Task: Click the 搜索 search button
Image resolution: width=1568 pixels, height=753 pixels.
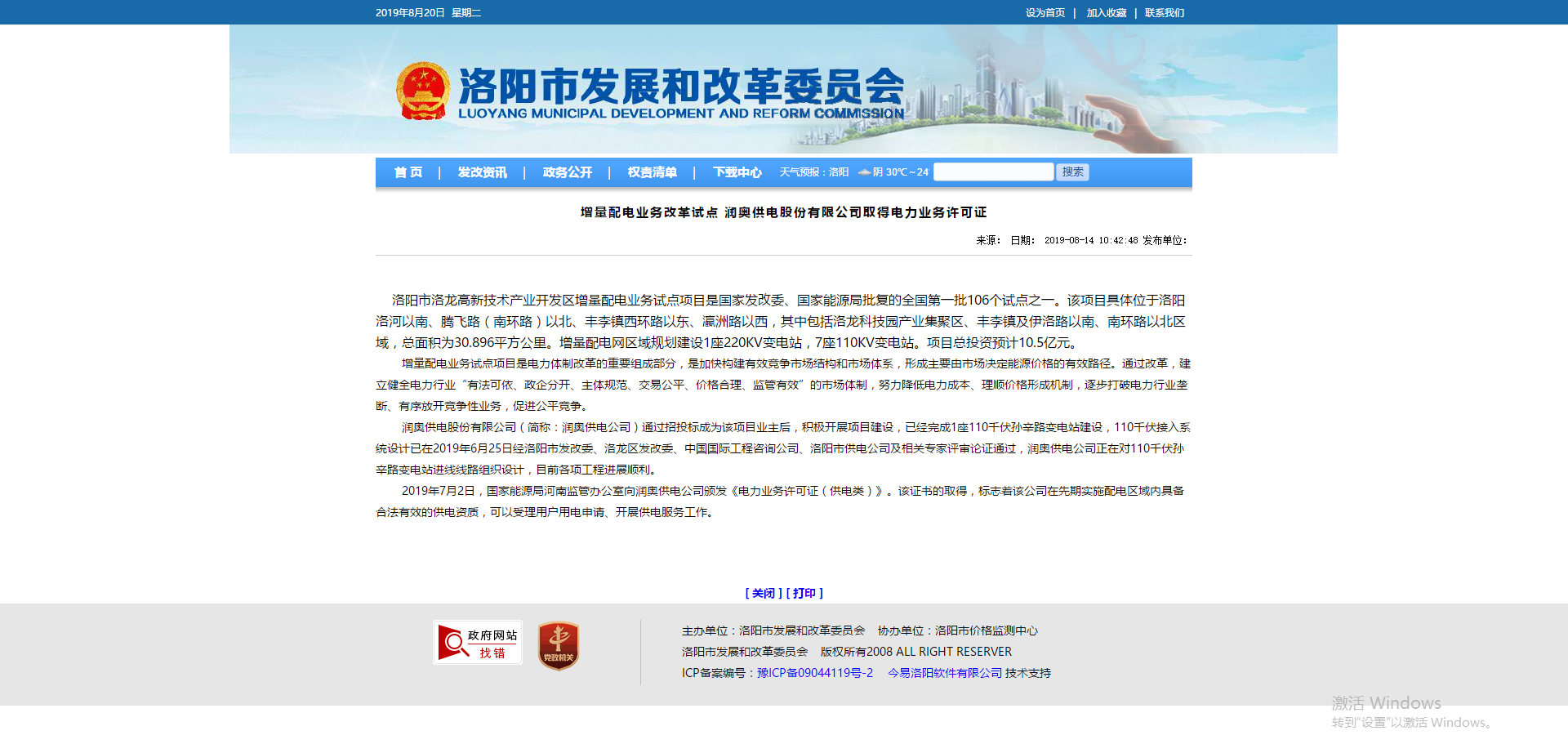Action: pos(1073,172)
